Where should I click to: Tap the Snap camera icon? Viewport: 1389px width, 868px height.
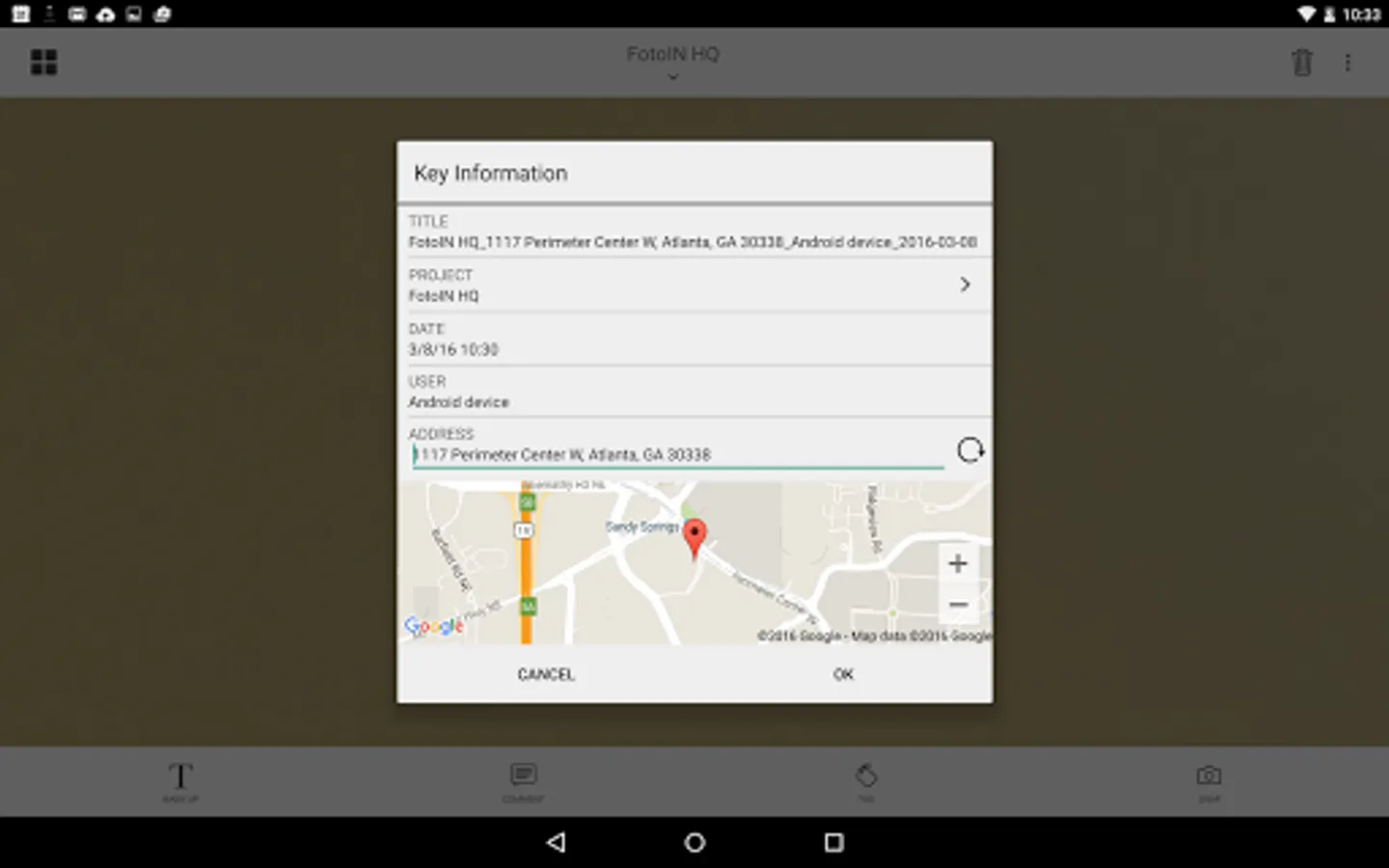(1209, 781)
